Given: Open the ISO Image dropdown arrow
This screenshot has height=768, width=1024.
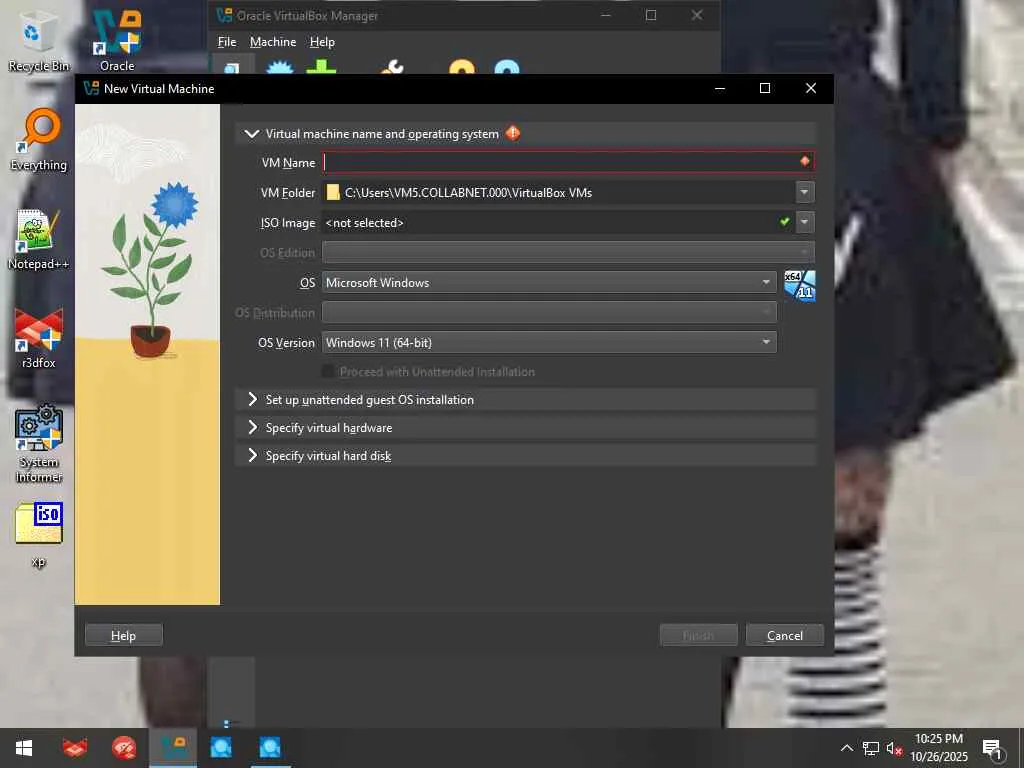Looking at the screenshot, I should tap(805, 222).
